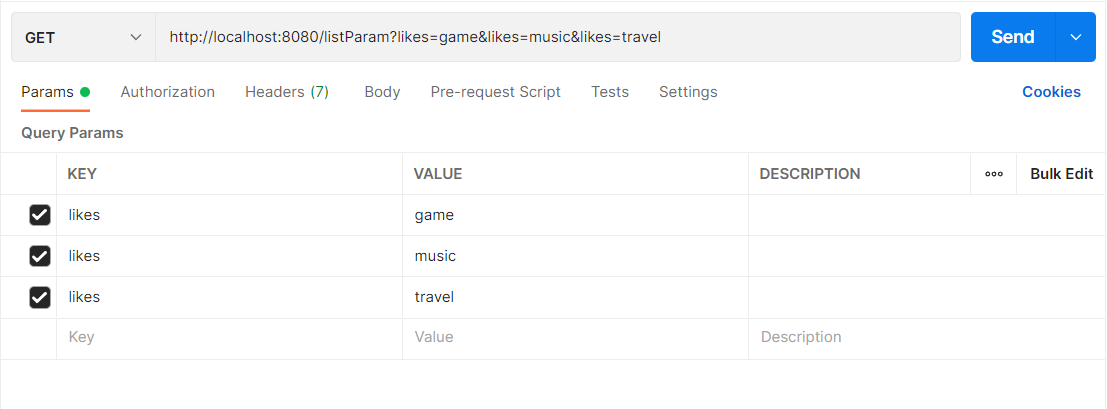Uncheck the likes=music parameter checkbox
Image resolution: width=1107 pixels, height=409 pixels.
pyautogui.click(x=40, y=256)
